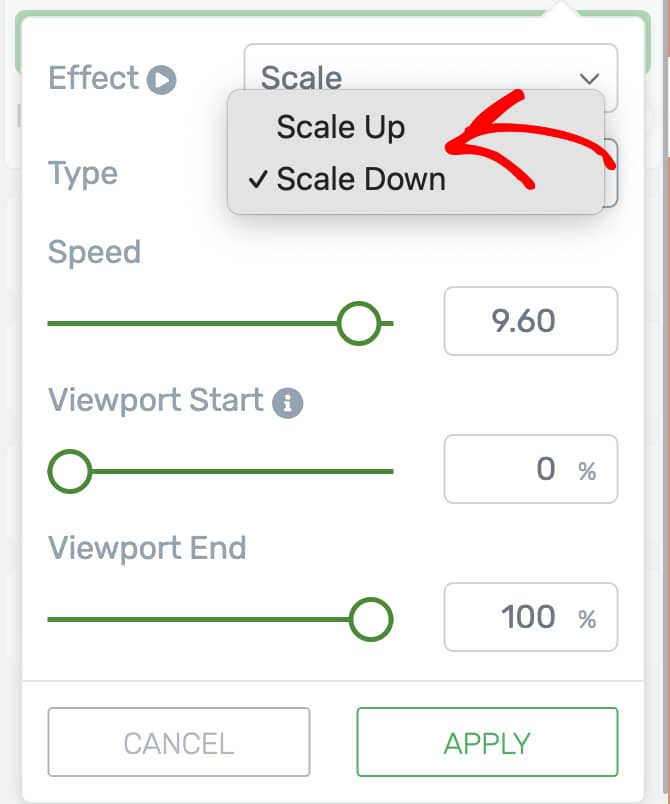The image size is (670, 804).
Task: Focus the Viewport End field showing 100
Action: (531, 617)
